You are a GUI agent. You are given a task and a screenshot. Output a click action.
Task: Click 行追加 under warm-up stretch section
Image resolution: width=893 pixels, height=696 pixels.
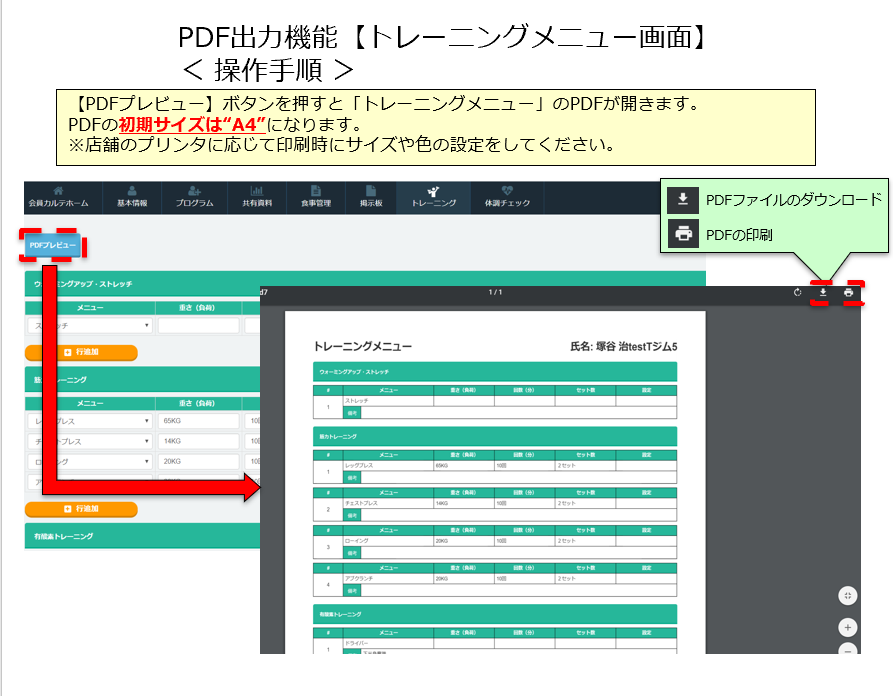point(81,353)
